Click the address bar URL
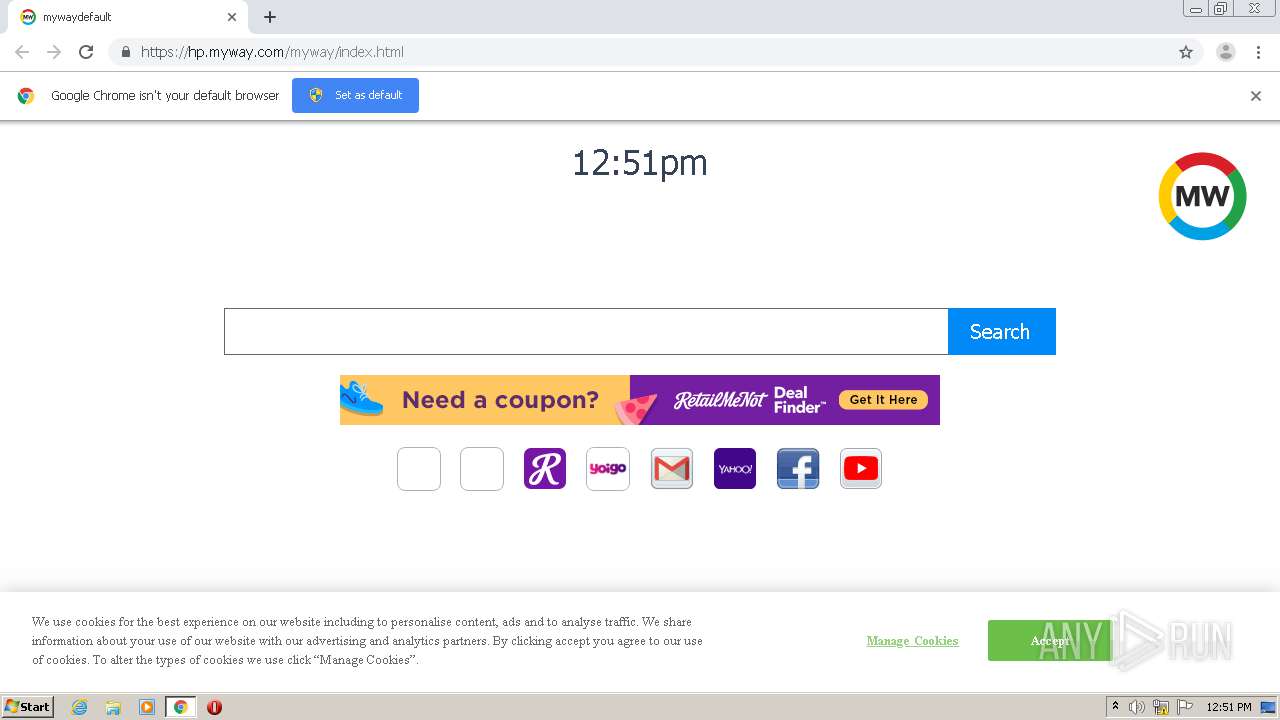 click(272, 52)
